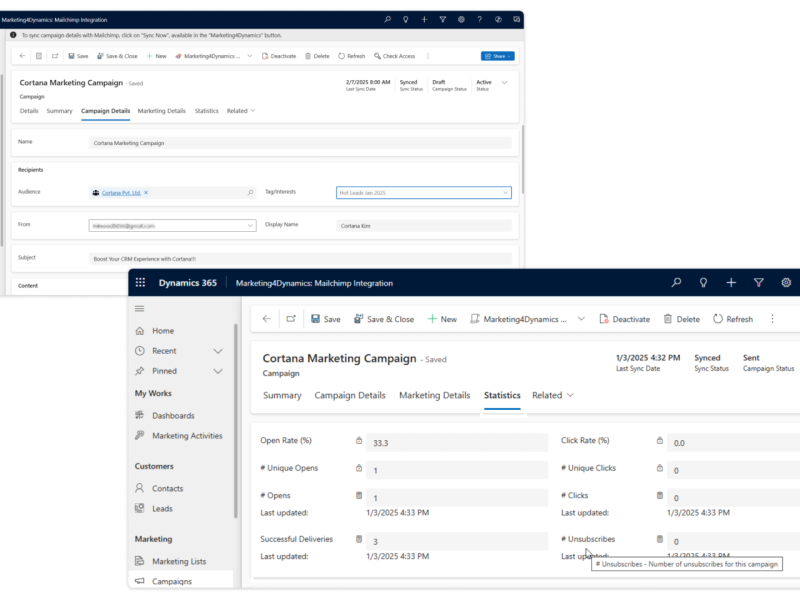
Task: Click New in the front window toolbar
Action: click(442, 319)
